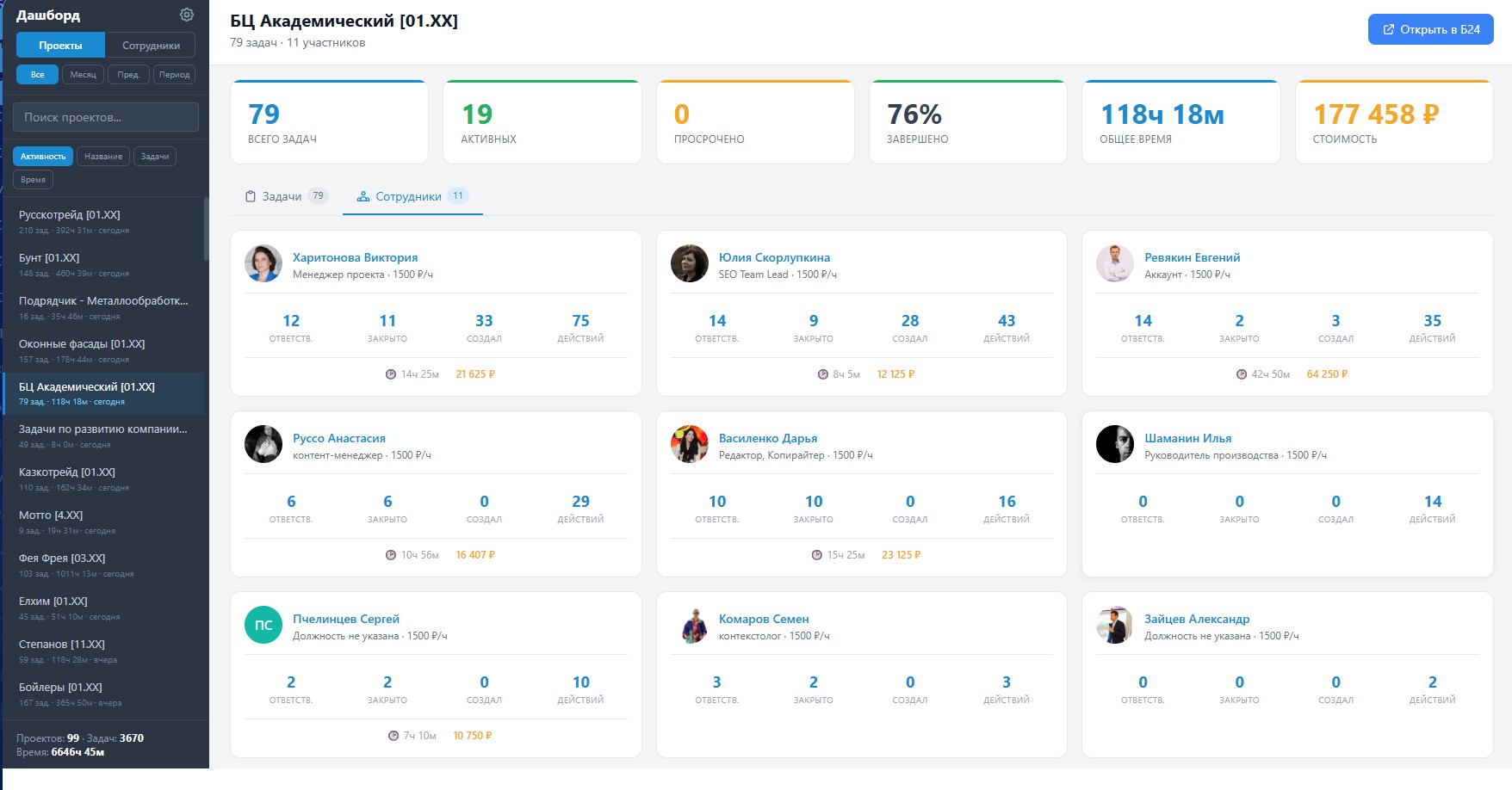Open Юлия Скорлупкина's profile link
This screenshot has width=1512, height=790.
(x=774, y=257)
